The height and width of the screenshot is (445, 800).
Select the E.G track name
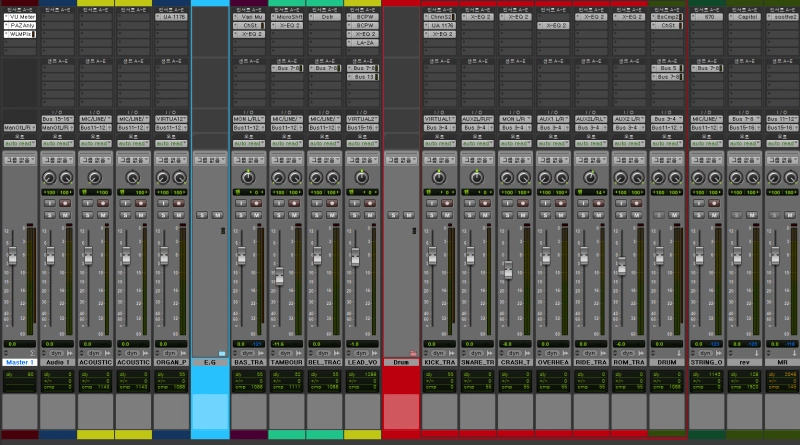(x=209, y=362)
